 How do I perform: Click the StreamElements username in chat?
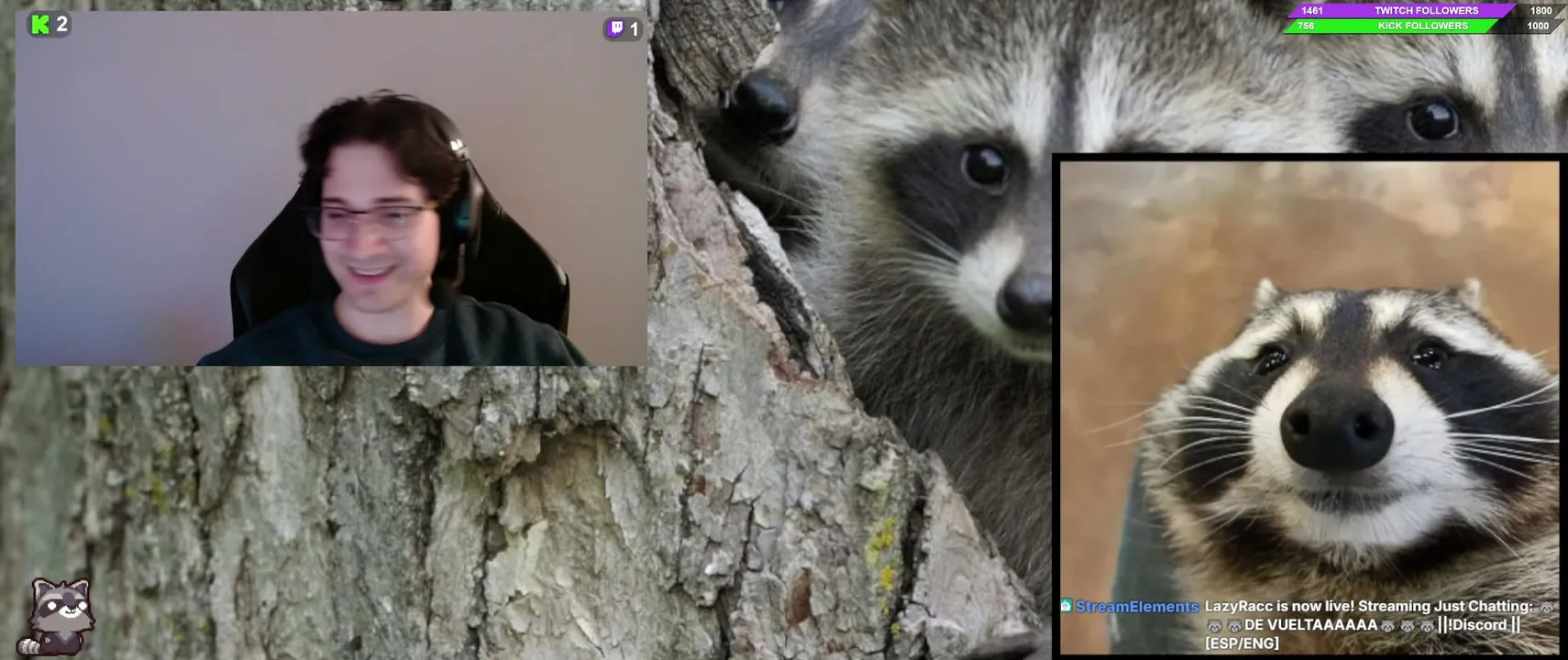(x=1137, y=607)
